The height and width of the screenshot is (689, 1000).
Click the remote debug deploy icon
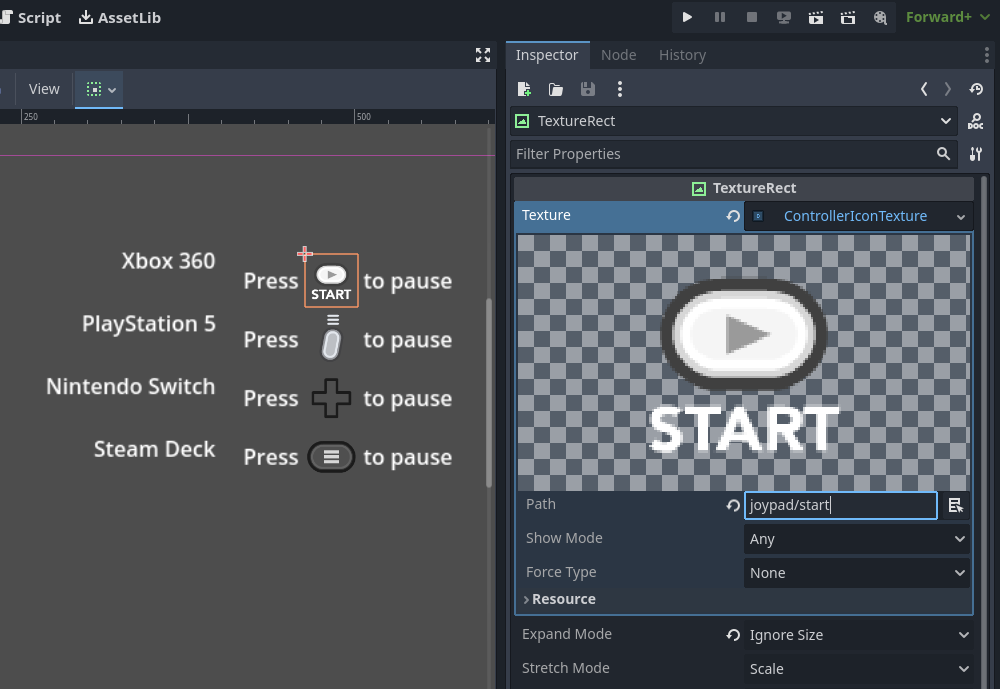click(x=784, y=17)
